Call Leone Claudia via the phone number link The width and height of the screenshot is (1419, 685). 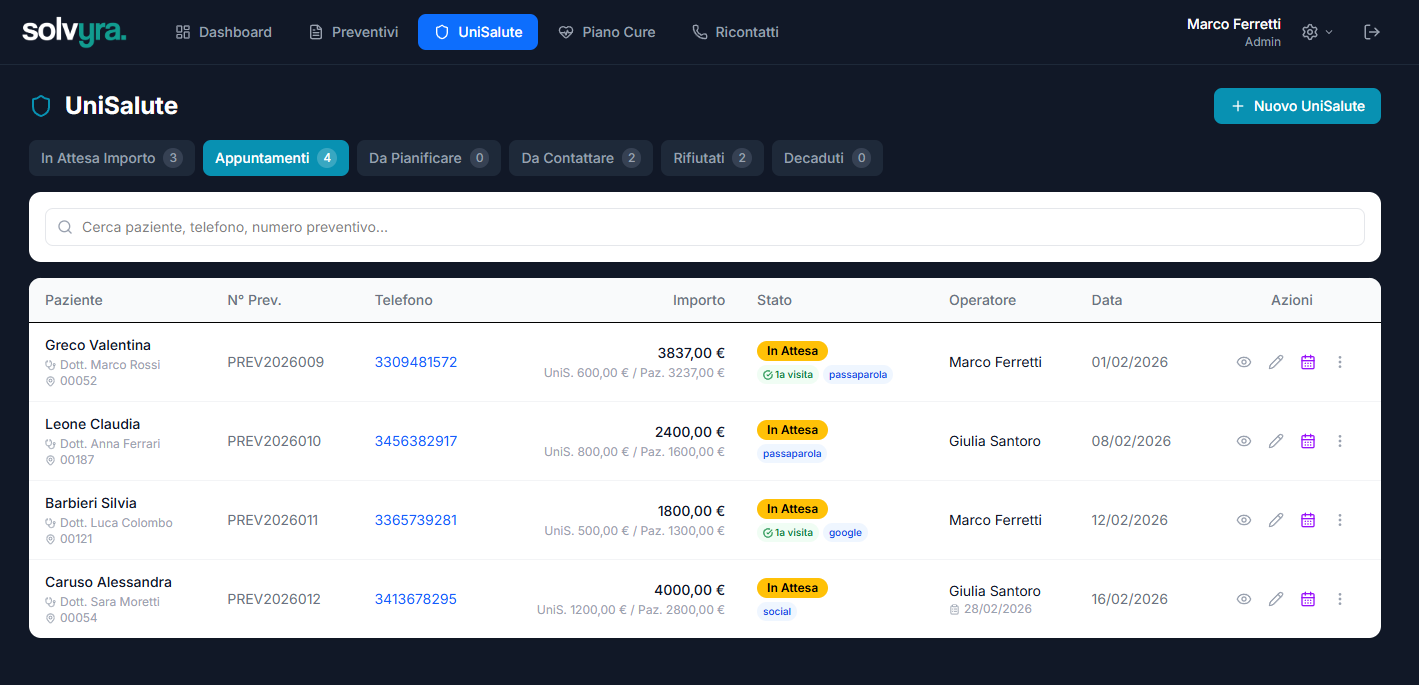pyautogui.click(x=417, y=441)
